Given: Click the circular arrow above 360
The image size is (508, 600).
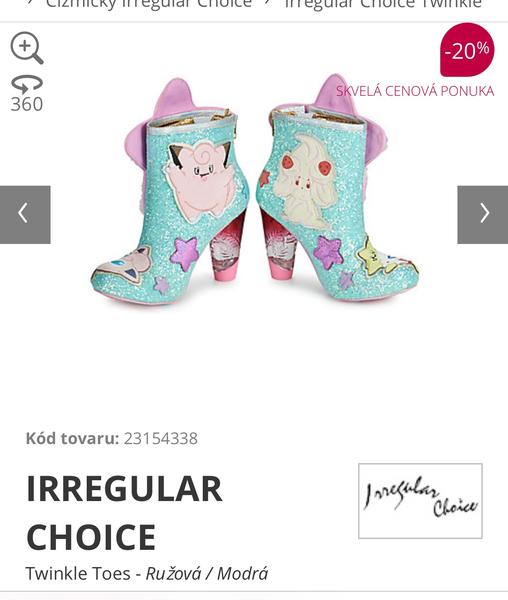Looking at the screenshot, I should click(27, 84).
